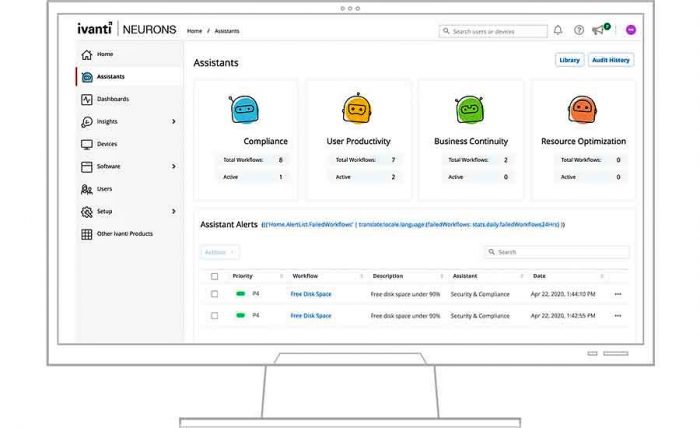Viewport: 700px width, 428px height.
Task: Click the search magnifier in top bar
Action: point(446,31)
